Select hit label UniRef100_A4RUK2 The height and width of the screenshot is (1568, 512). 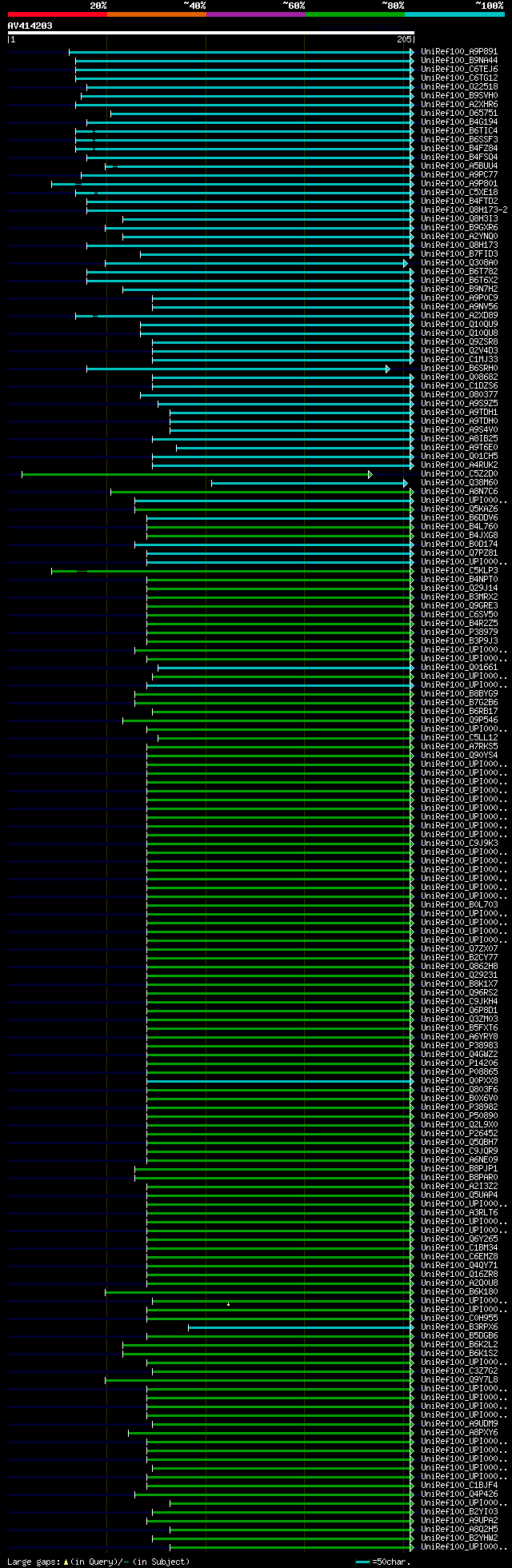click(459, 465)
